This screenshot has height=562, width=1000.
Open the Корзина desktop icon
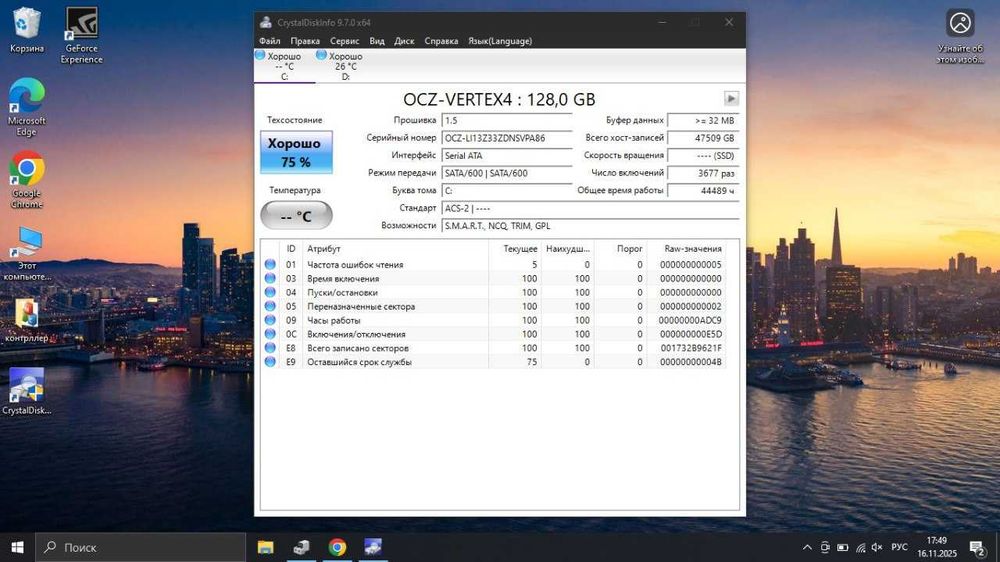pyautogui.click(x=27, y=30)
